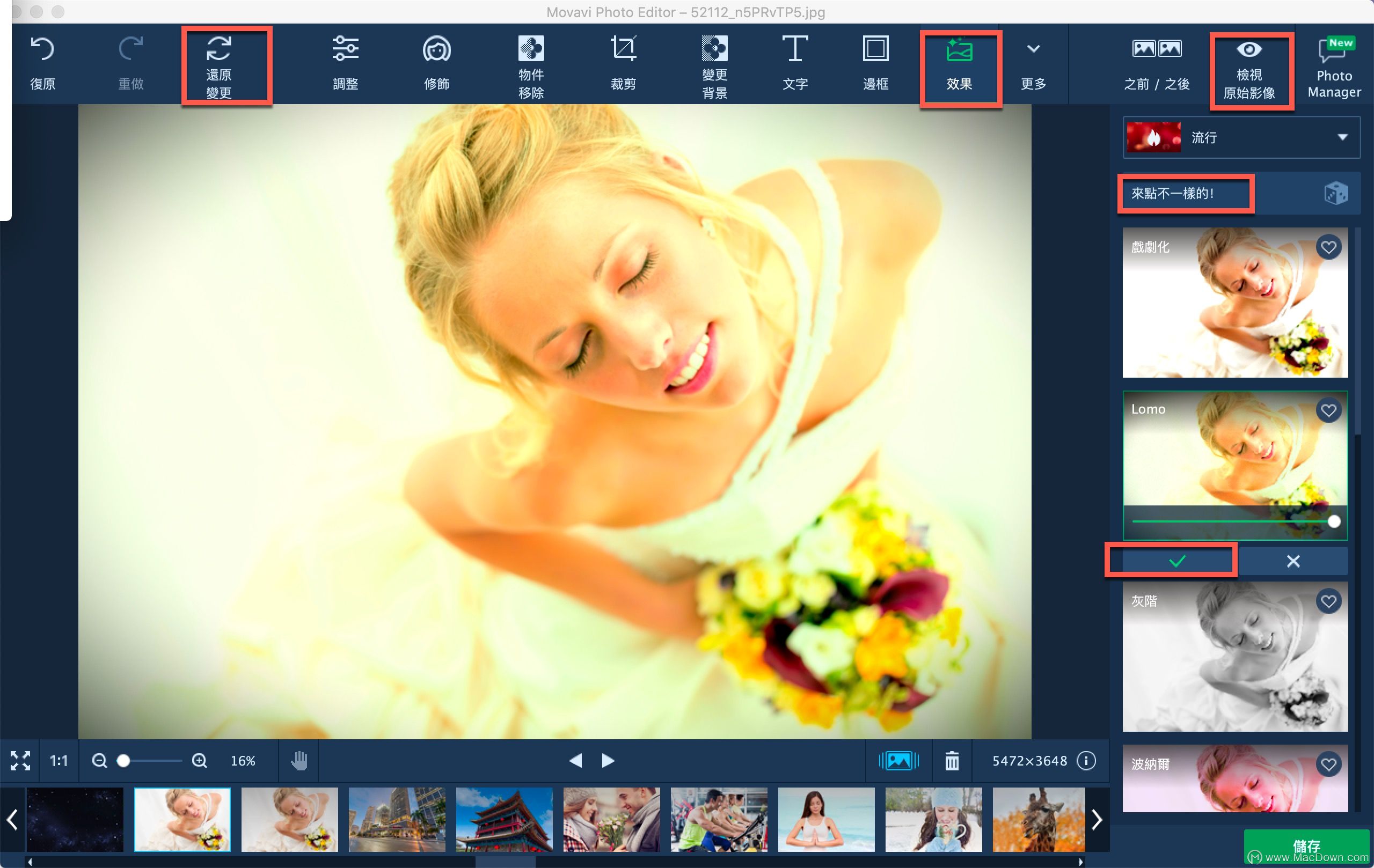Select the starry night sky thumbnail
The width and height of the screenshot is (1374, 868).
[75, 820]
